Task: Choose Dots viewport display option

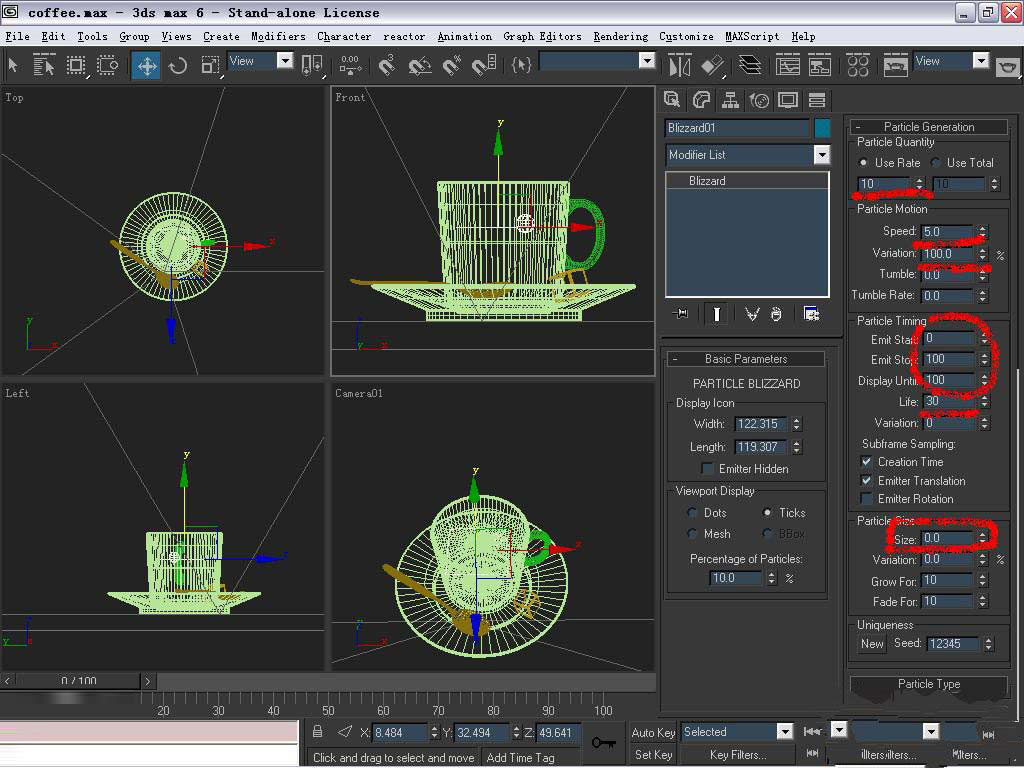Action: click(x=692, y=513)
